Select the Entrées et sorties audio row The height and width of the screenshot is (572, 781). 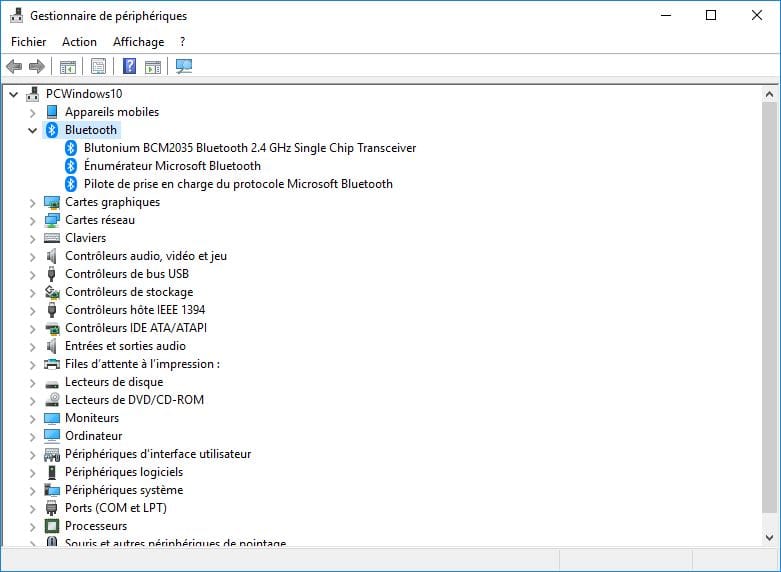point(126,346)
